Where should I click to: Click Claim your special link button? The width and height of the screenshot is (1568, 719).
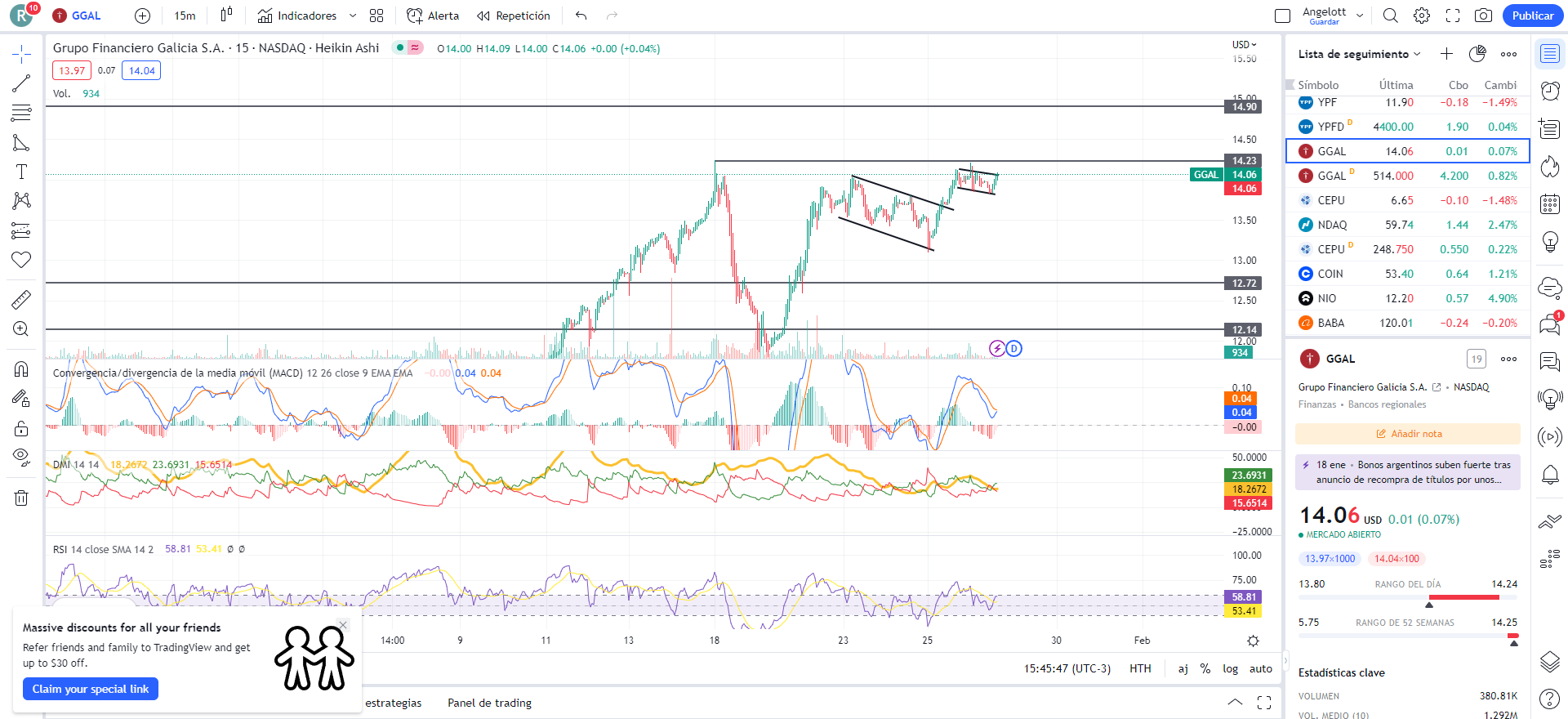91,689
